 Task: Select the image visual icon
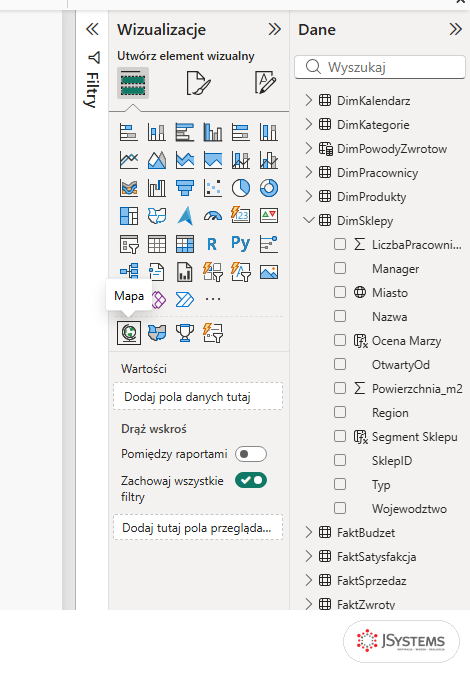(269, 272)
